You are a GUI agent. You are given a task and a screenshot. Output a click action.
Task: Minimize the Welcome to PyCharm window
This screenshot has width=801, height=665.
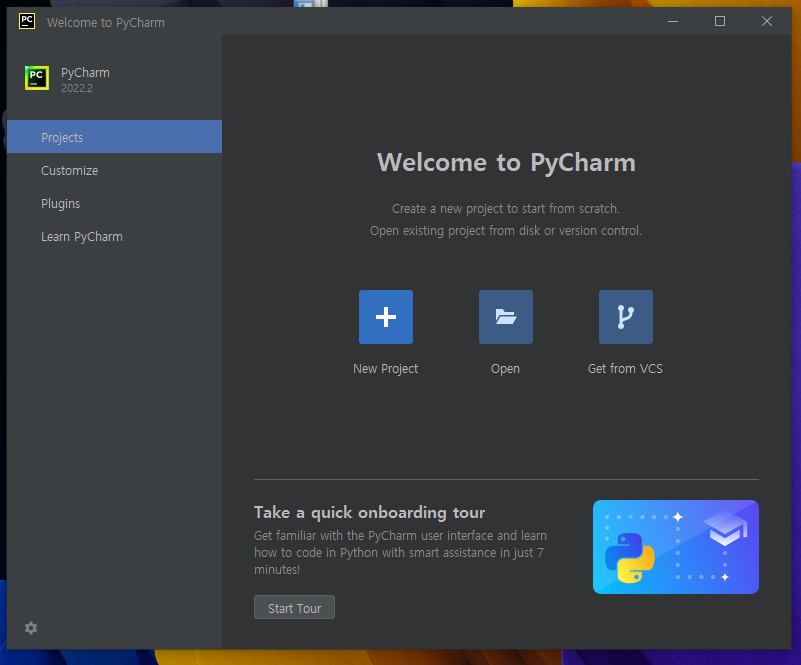pyautogui.click(x=673, y=21)
